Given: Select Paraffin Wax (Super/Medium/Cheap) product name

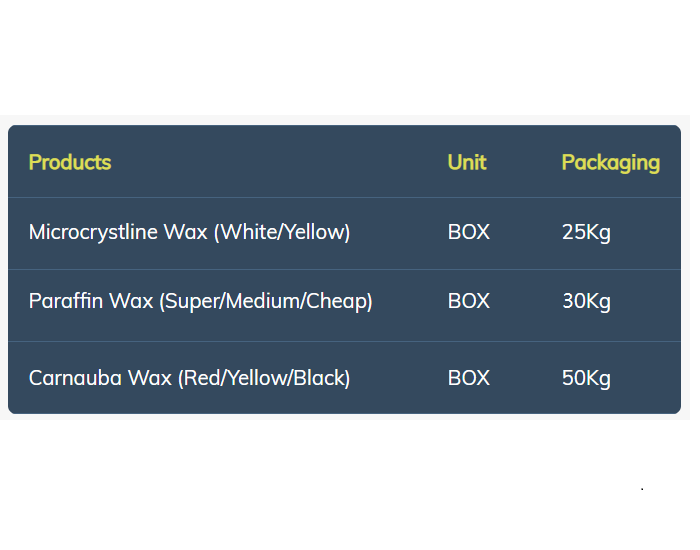Looking at the screenshot, I should tap(200, 301).
